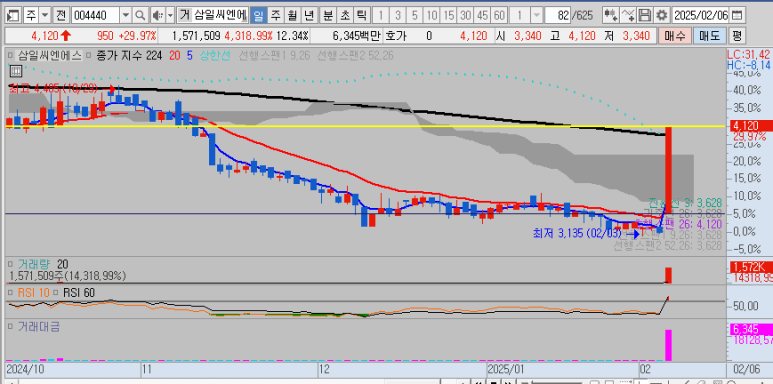
Task: Click the magnifier stock search icon
Action: [x=140, y=15]
